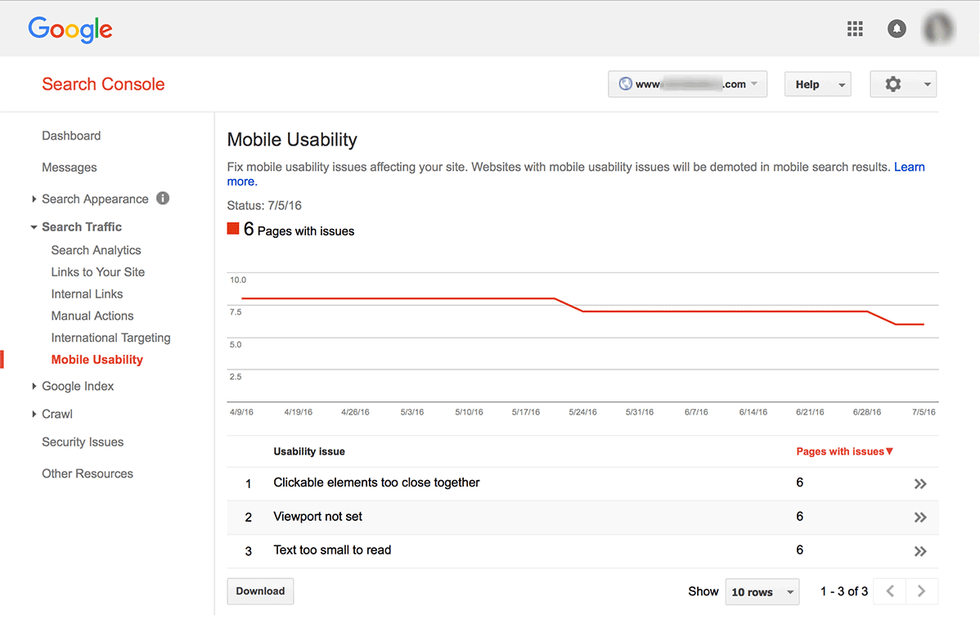Open Messages in the sidebar
Viewport: 980px width, 627px height.
69,168
